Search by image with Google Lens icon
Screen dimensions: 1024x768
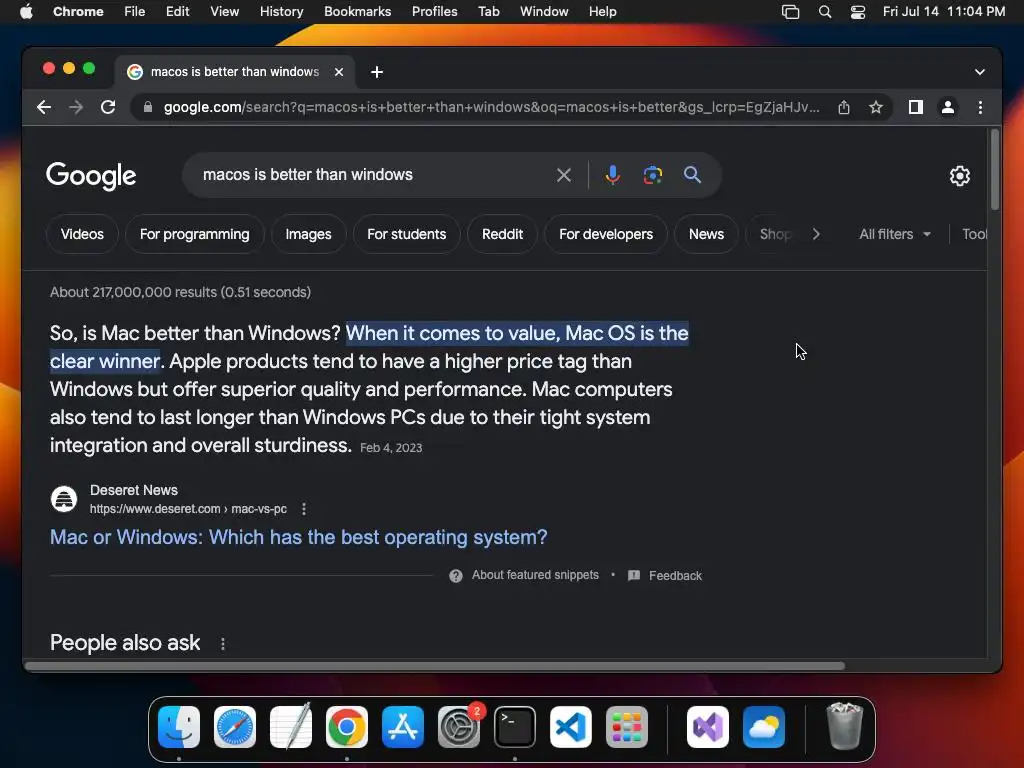(x=652, y=175)
